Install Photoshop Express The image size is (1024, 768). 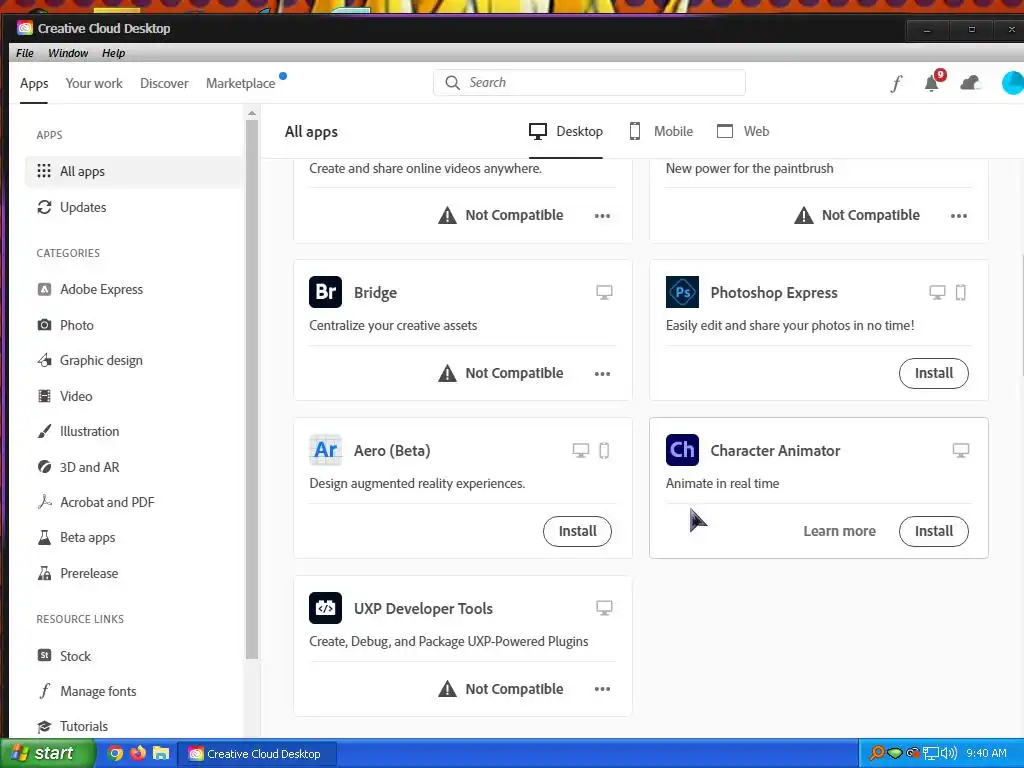[x=933, y=373]
